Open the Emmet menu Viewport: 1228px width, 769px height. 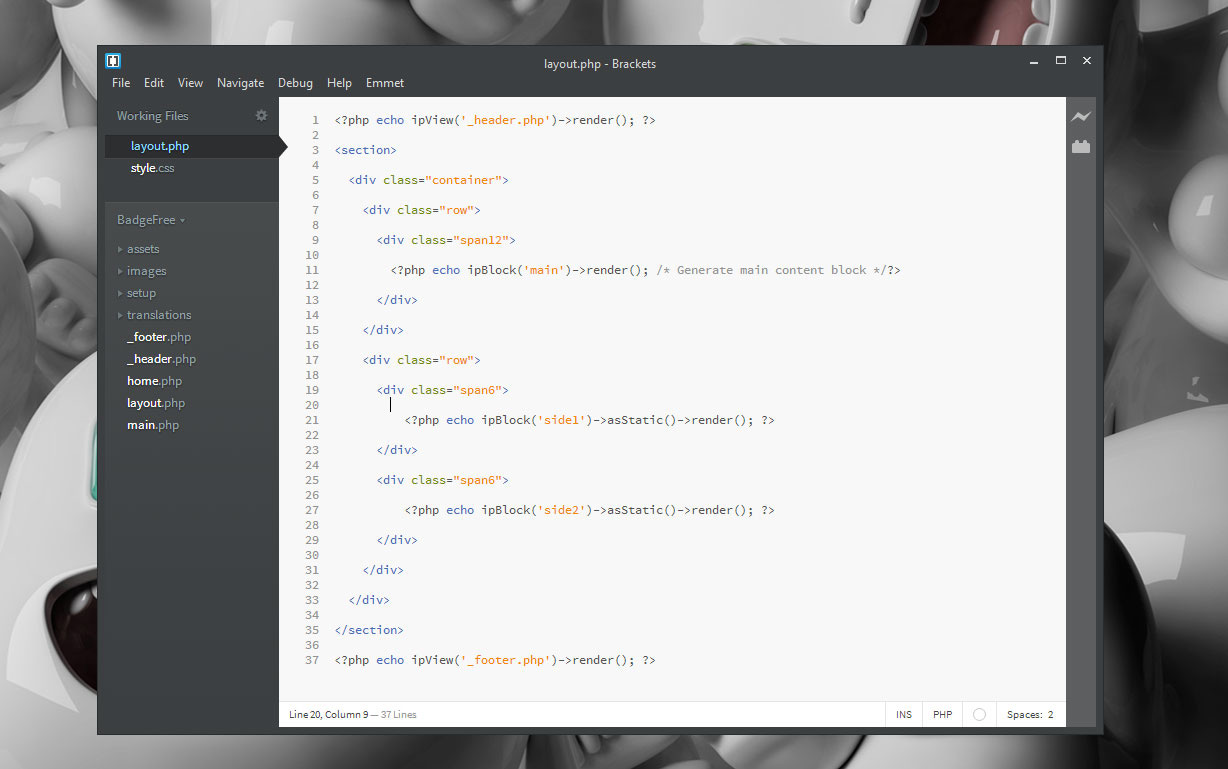point(385,83)
